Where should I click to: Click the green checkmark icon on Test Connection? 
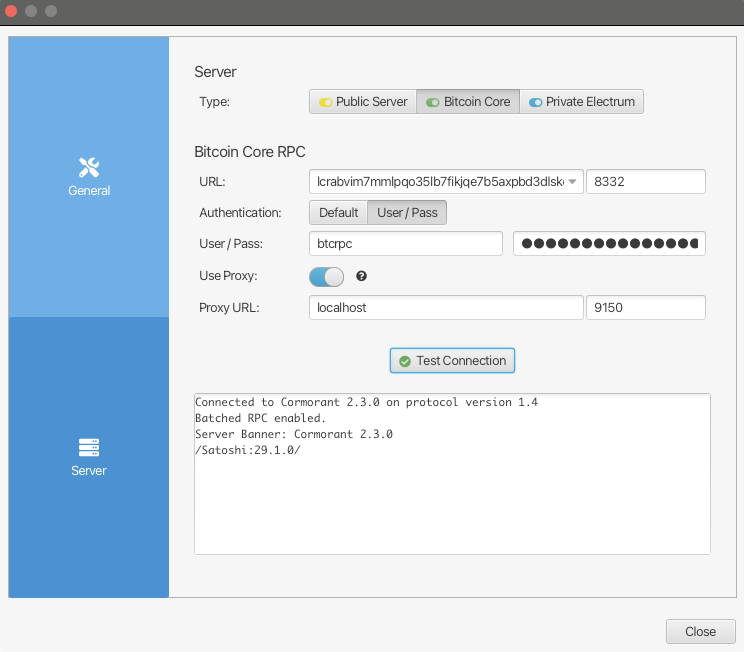pyautogui.click(x=404, y=361)
